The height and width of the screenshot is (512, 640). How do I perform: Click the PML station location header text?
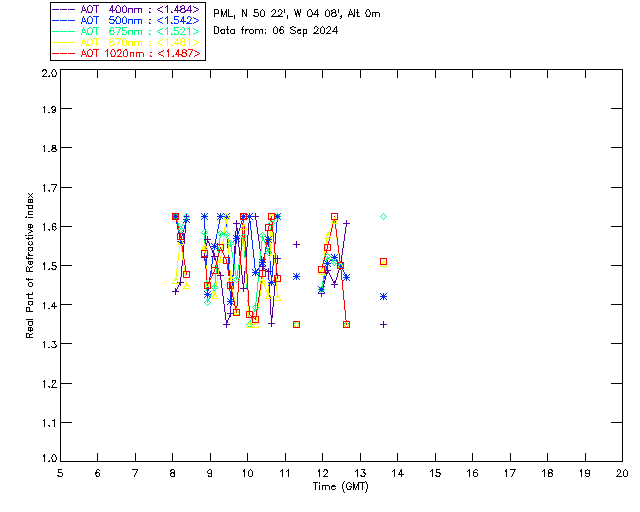(297, 14)
